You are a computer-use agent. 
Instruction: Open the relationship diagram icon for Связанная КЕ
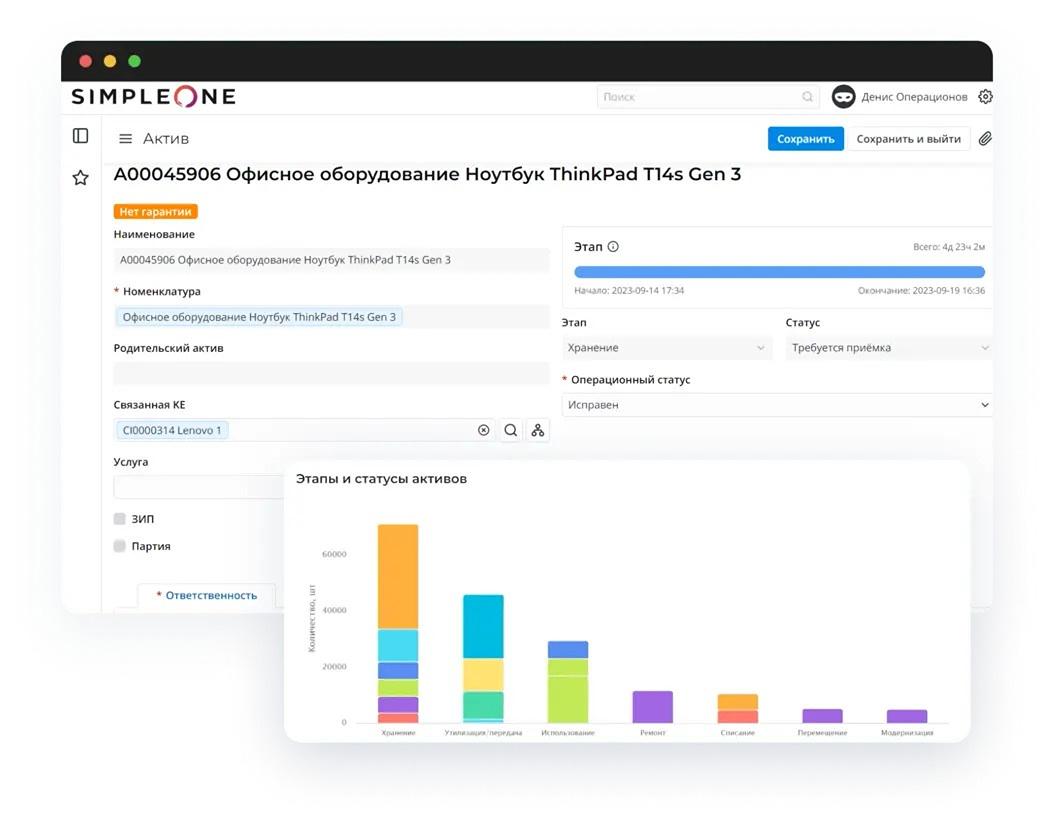click(x=538, y=430)
